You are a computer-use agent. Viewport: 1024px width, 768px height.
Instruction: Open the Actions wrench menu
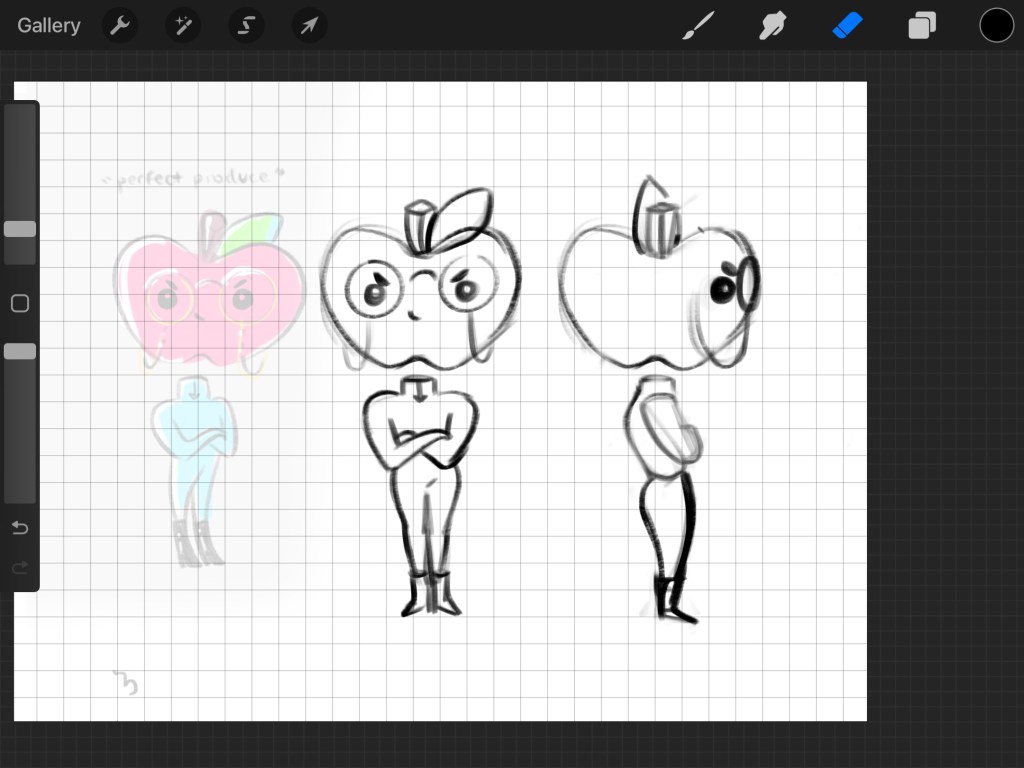[x=120, y=26]
